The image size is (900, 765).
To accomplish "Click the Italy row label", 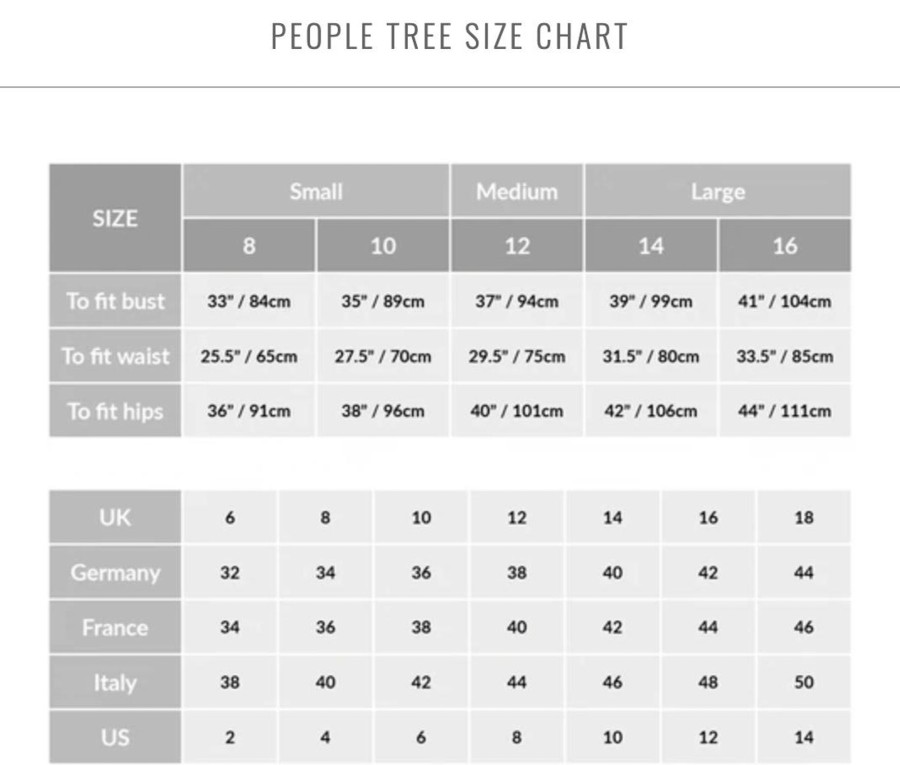I will [x=115, y=682].
